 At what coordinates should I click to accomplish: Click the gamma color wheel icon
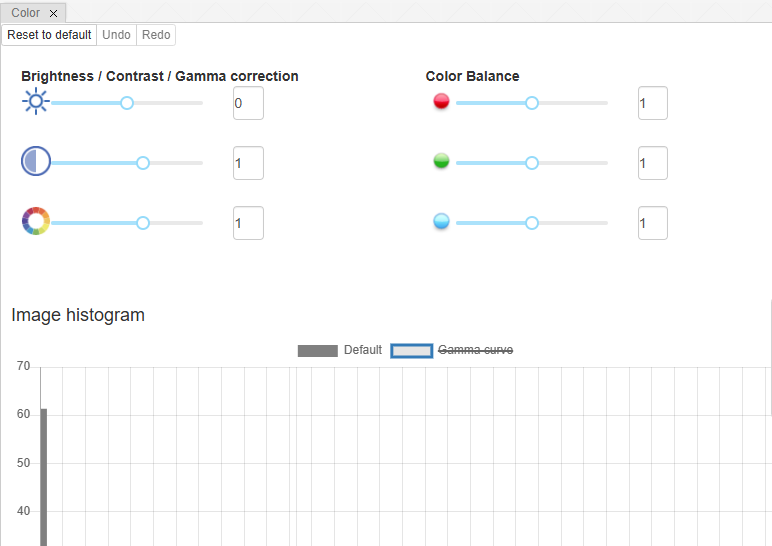point(36,221)
